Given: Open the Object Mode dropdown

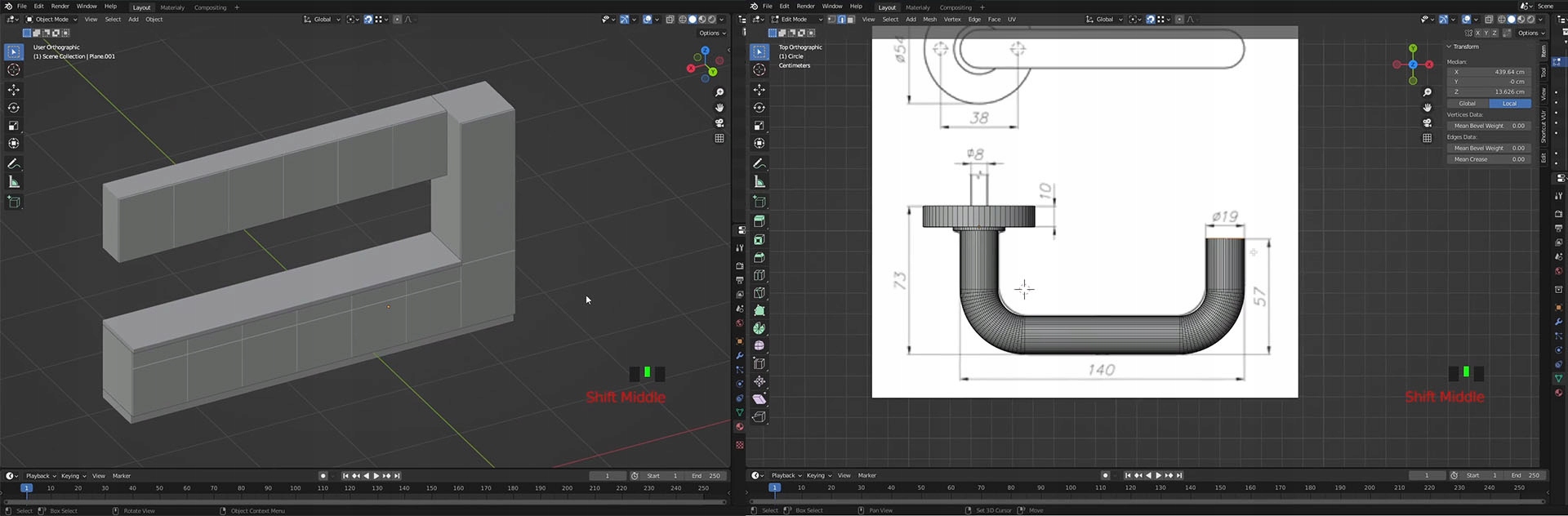Looking at the screenshot, I should [x=51, y=20].
